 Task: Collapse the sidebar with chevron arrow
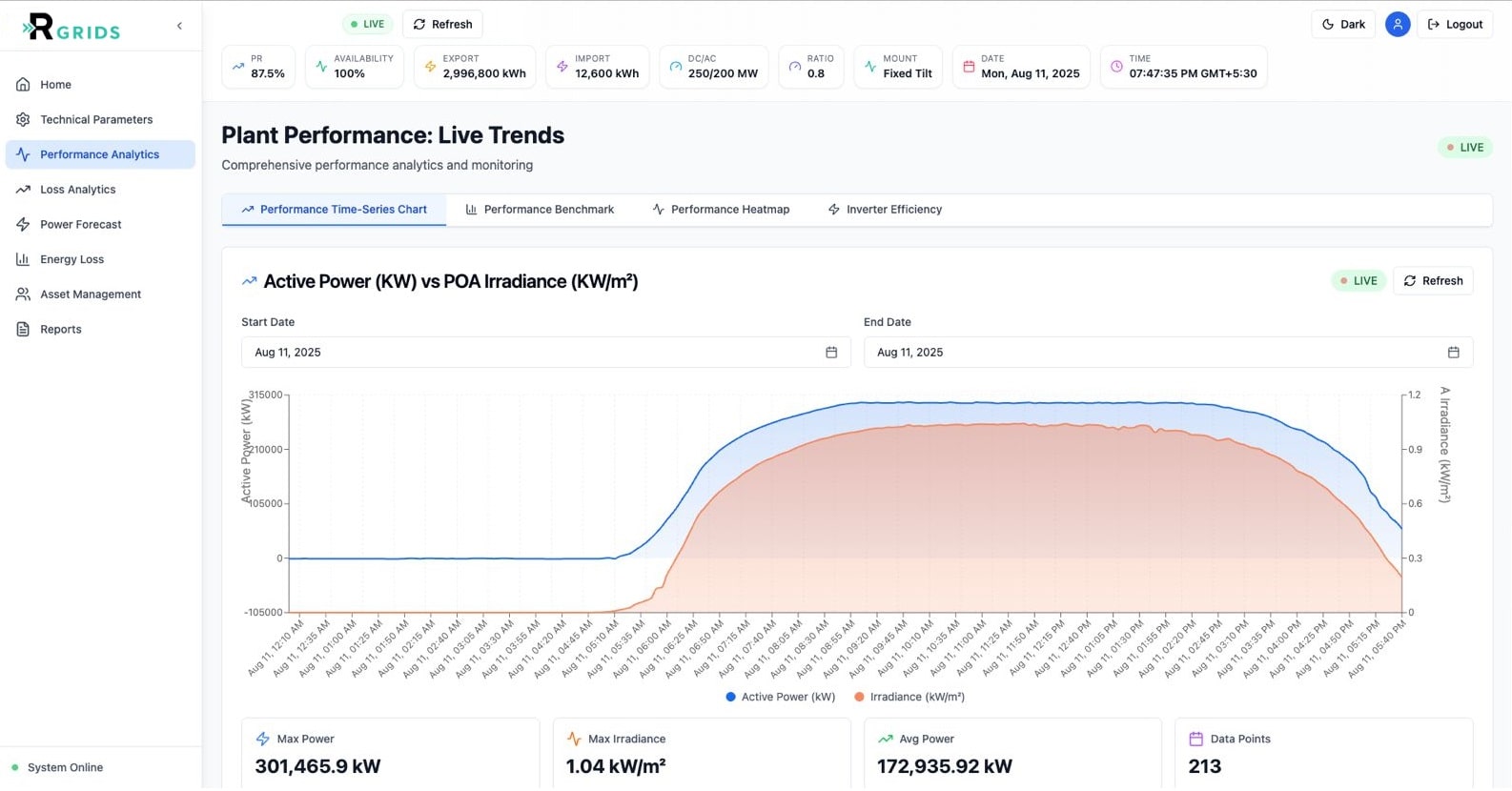click(x=179, y=26)
